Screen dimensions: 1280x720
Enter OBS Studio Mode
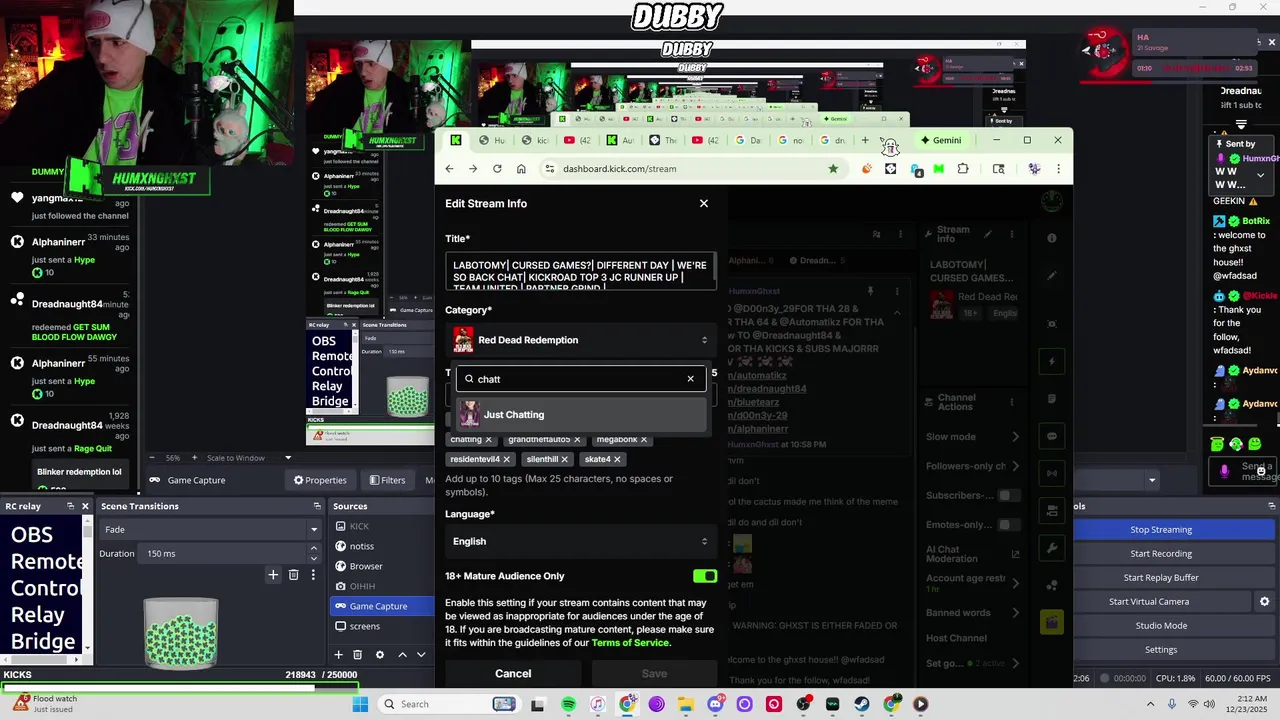coord(1161,626)
